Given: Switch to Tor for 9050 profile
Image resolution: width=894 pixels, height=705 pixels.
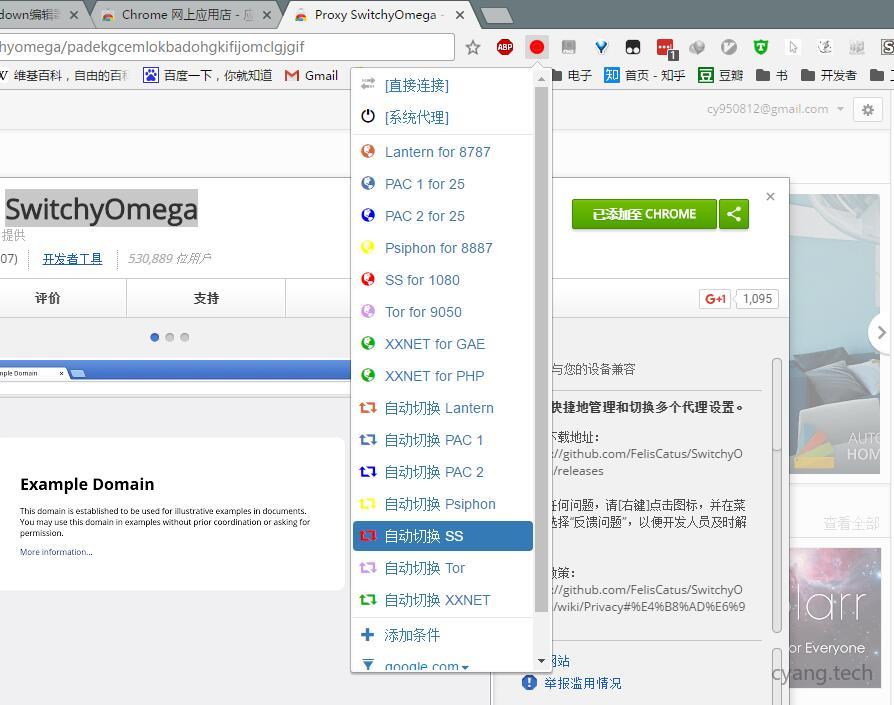Looking at the screenshot, I should coord(423,312).
